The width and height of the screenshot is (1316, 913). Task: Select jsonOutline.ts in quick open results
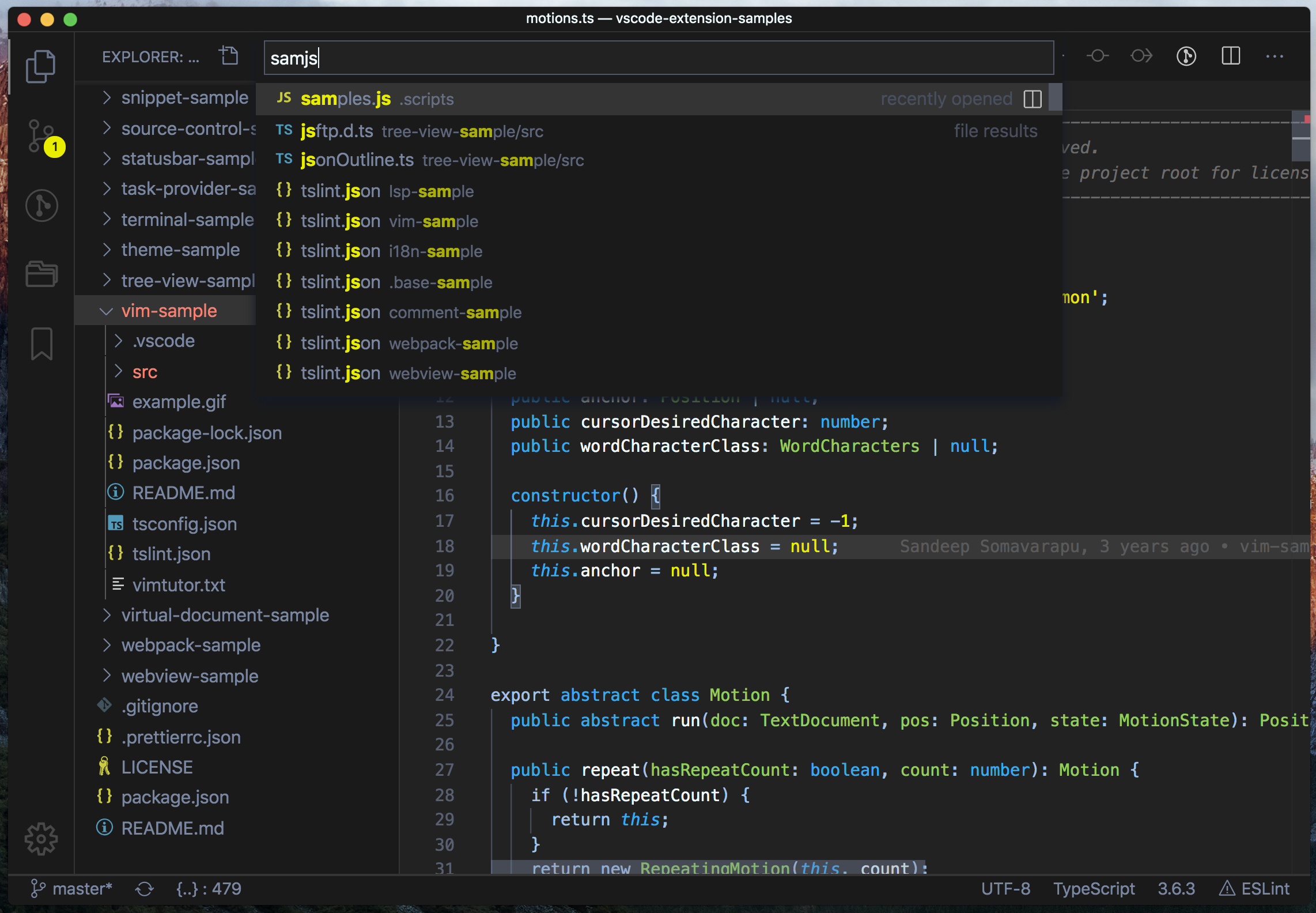[357, 160]
